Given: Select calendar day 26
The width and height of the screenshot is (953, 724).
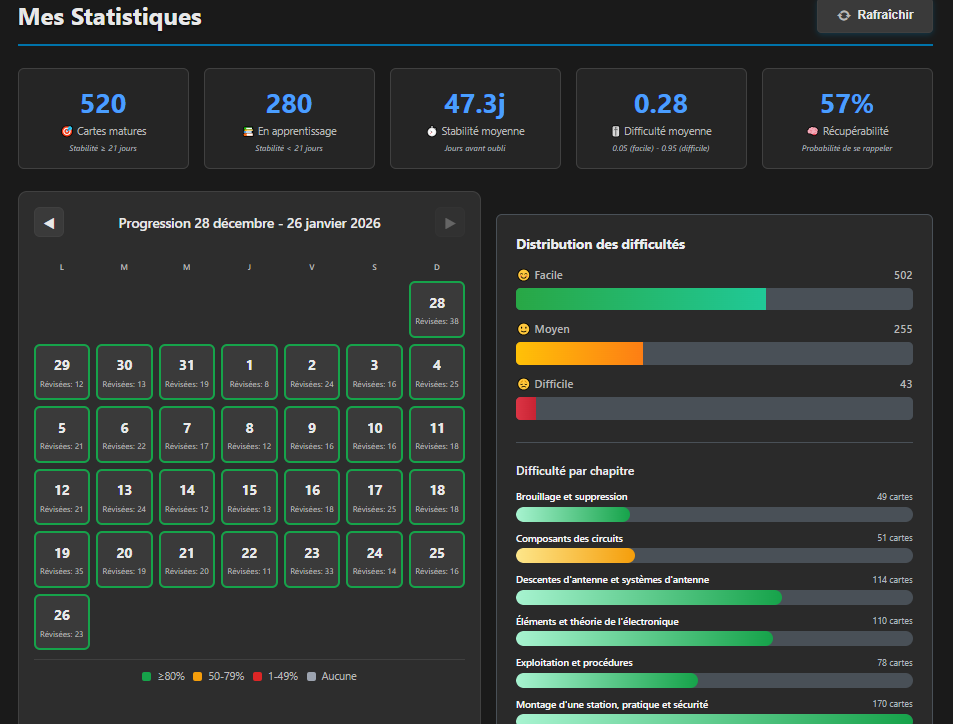Looking at the screenshot, I should pyautogui.click(x=62, y=622).
